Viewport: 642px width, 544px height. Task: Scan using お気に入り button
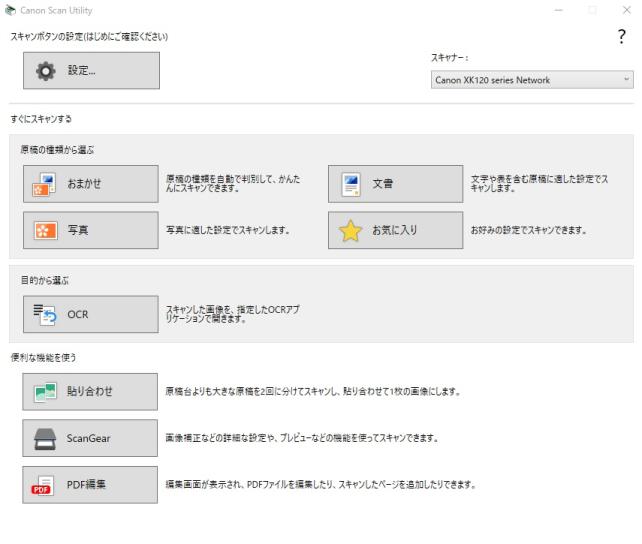click(396, 230)
